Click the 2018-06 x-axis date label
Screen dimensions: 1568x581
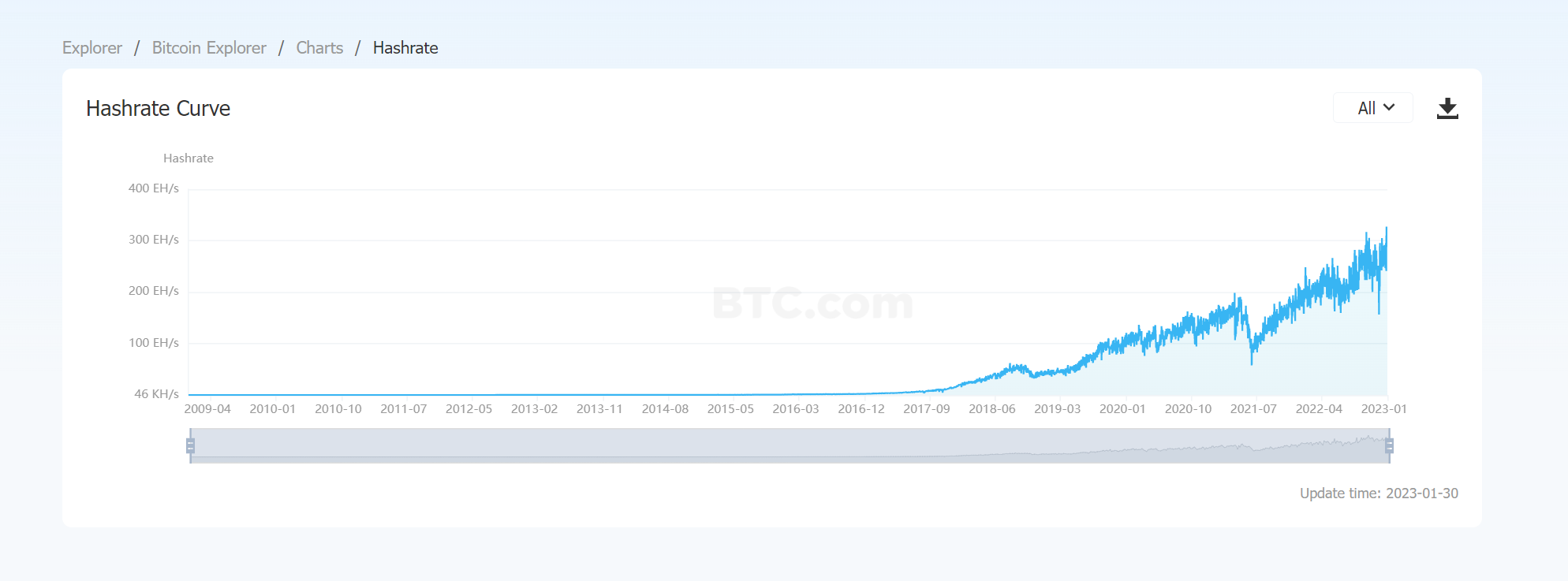point(991,409)
